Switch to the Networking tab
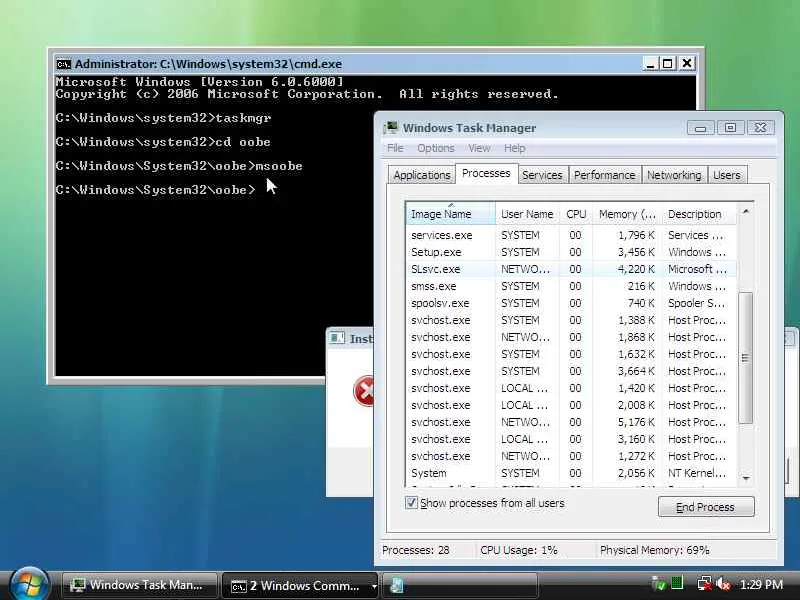Screen dimensions: 800x600 [x=674, y=175]
